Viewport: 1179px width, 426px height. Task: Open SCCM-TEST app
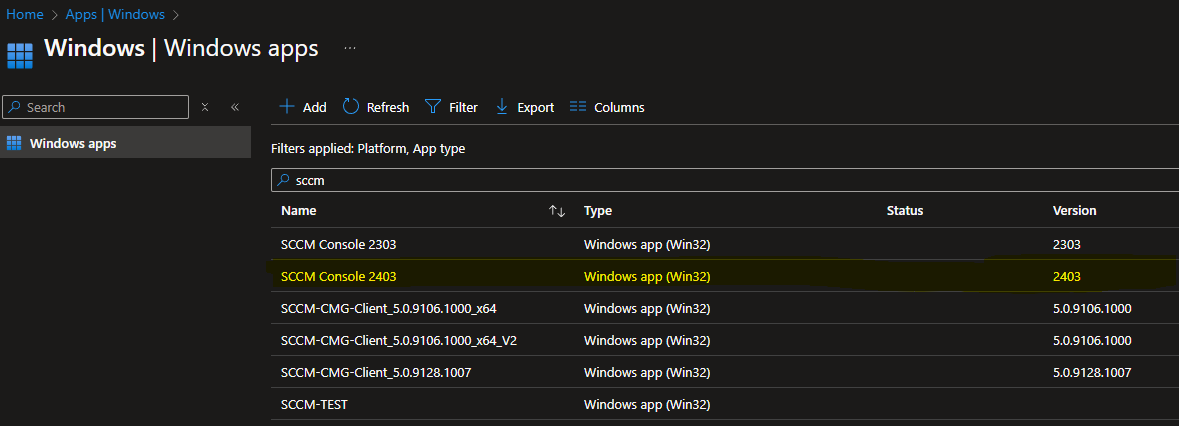314,404
